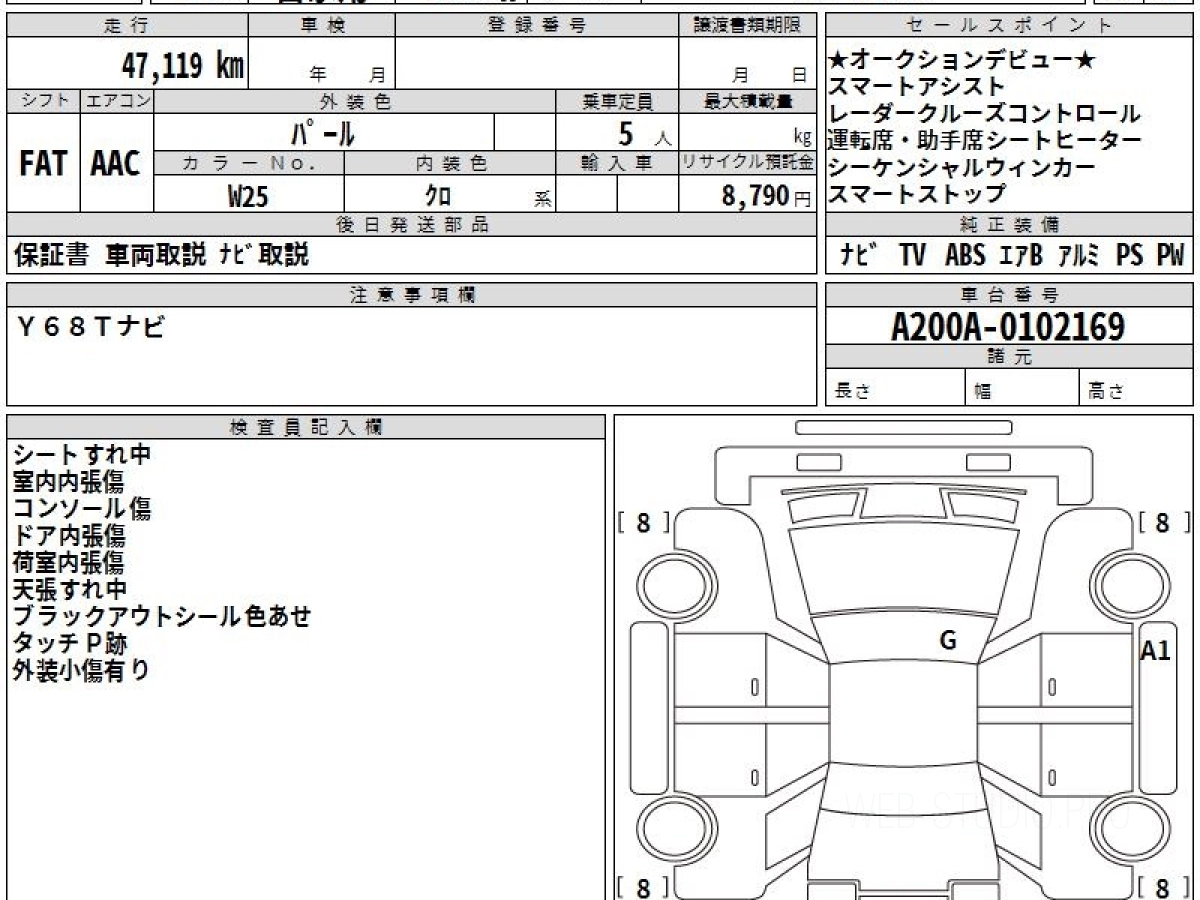
Task: Click the 純正装備 header
Action: pyautogui.click(x=1009, y=225)
